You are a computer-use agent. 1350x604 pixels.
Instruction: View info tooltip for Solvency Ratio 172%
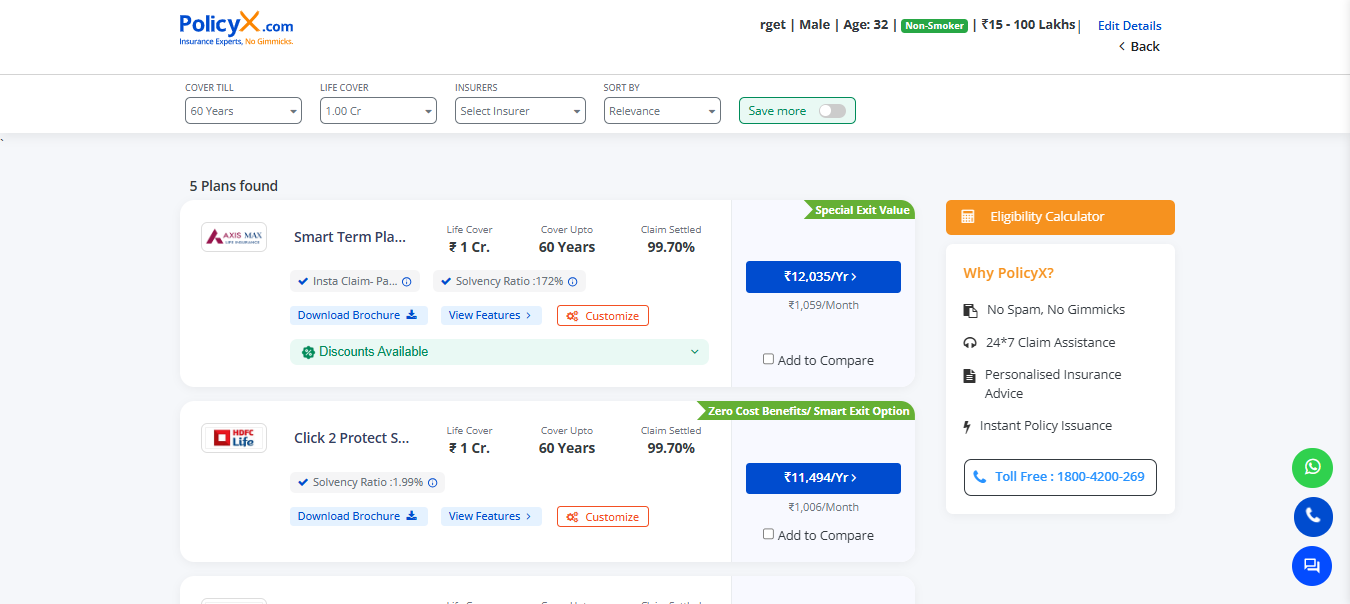pyautogui.click(x=571, y=281)
